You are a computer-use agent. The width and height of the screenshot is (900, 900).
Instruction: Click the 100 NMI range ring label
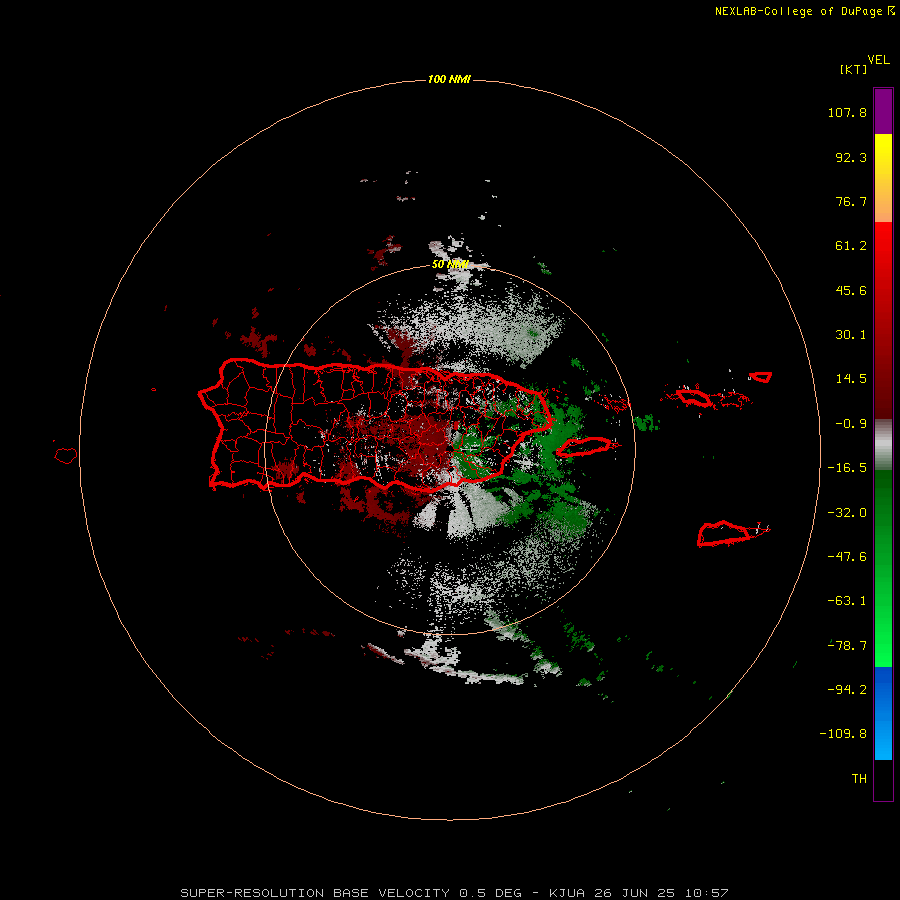point(449,79)
